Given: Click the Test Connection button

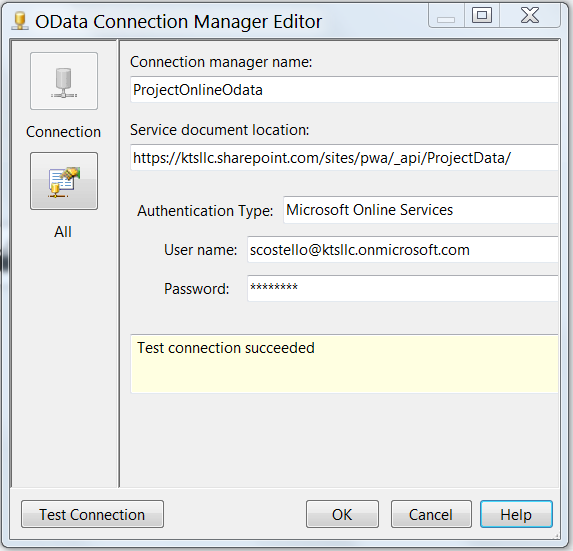Looking at the screenshot, I should (x=92, y=514).
